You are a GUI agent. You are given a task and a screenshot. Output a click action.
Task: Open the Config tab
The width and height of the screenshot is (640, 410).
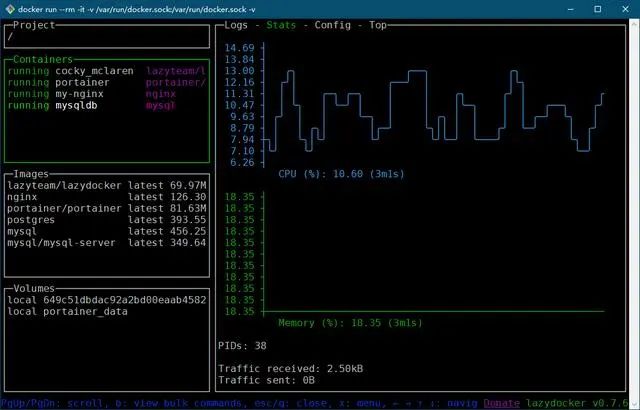332,25
